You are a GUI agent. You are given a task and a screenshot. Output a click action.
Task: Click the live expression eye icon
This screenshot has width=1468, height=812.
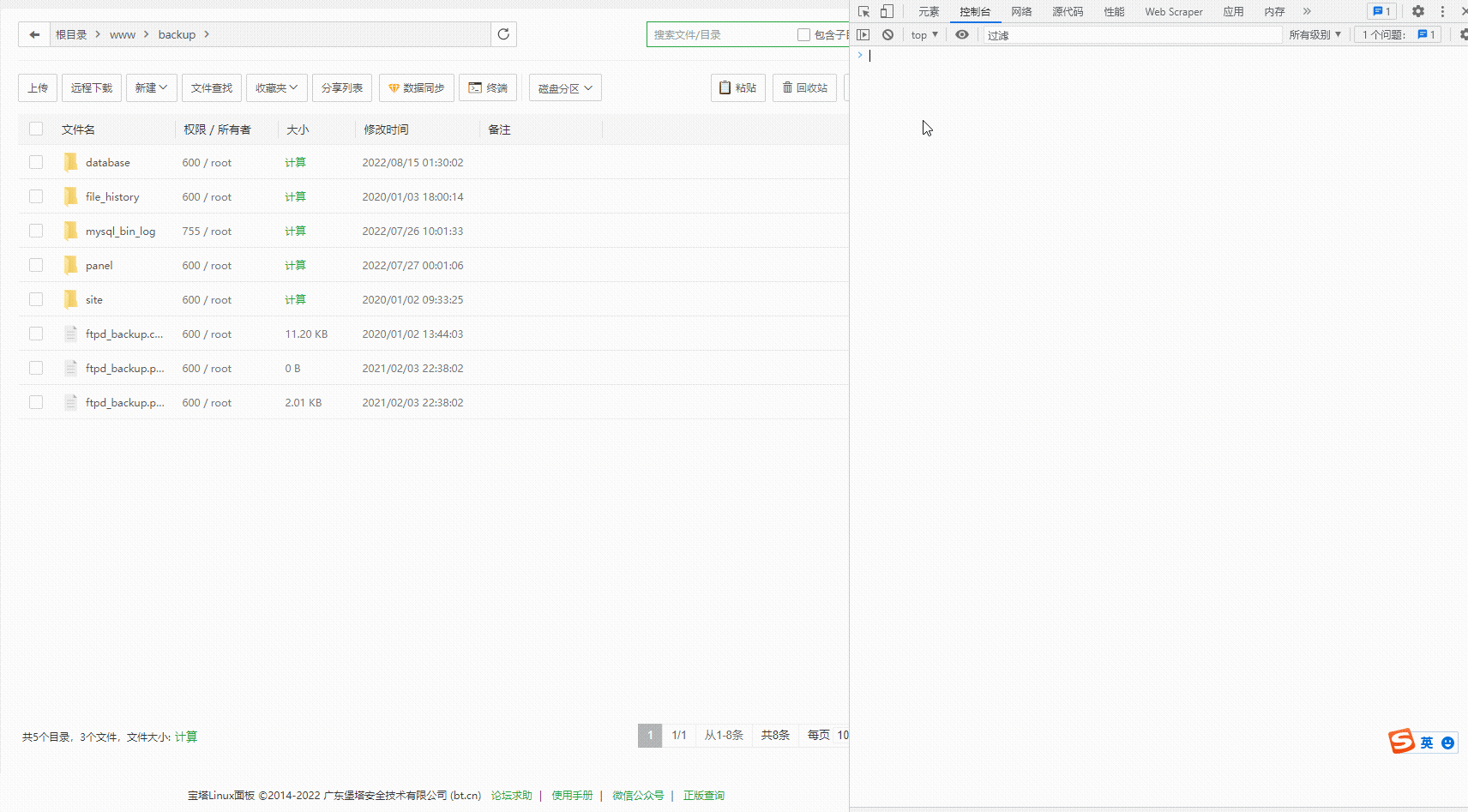pyautogui.click(x=962, y=35)
